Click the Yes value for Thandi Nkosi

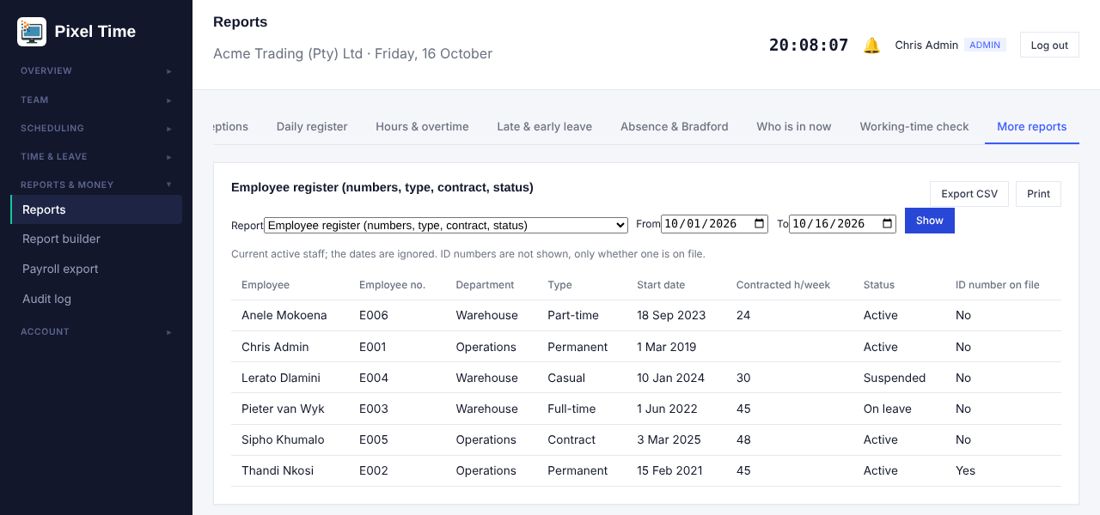(x=965, y=471)
